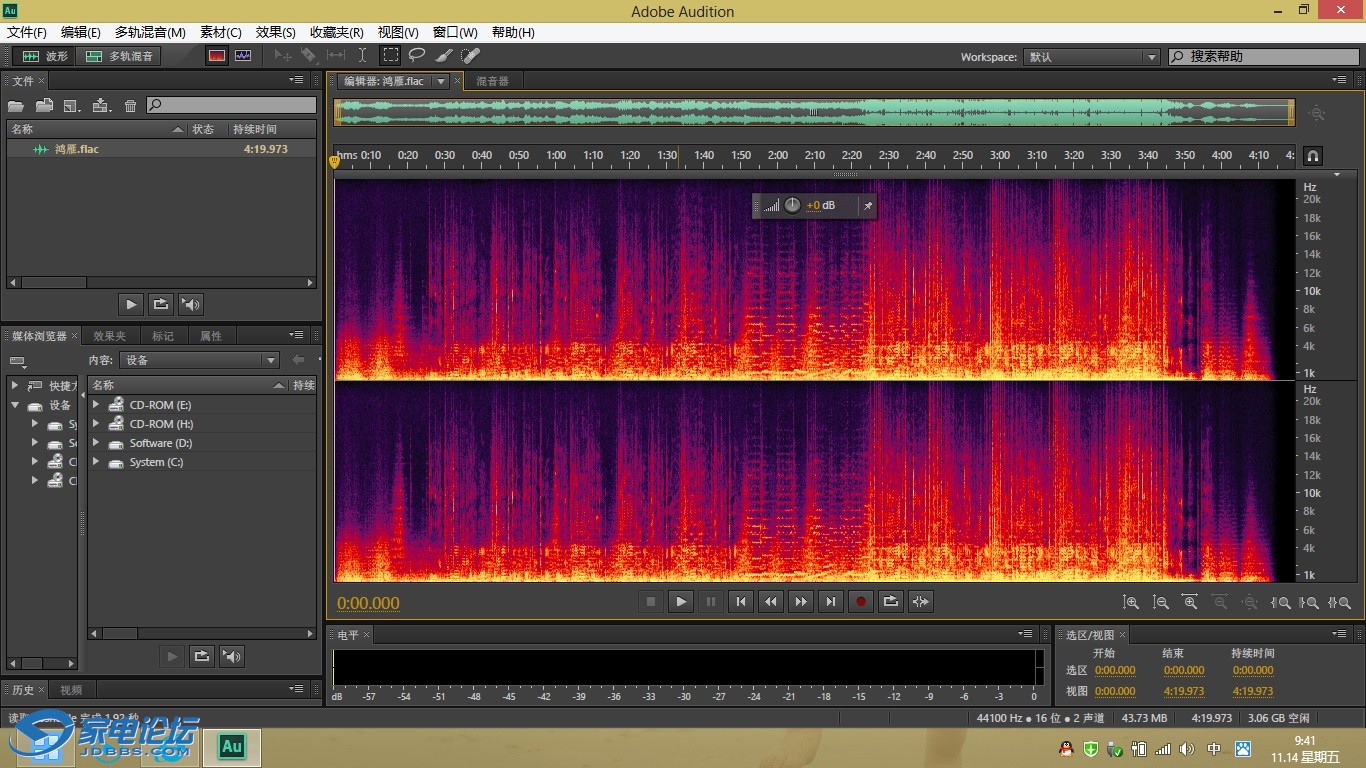Select the Spot Healing Brush tool
The image size is (1366, 768).
[x=471, y=56]
